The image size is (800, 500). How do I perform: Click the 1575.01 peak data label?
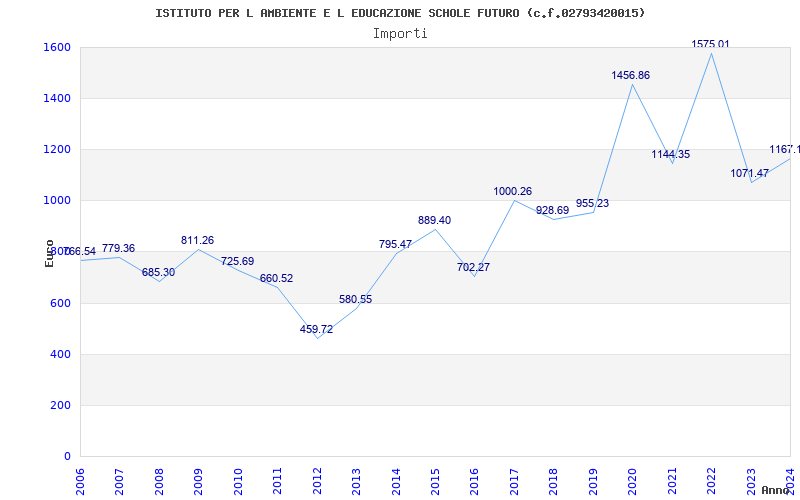[710, 44]
